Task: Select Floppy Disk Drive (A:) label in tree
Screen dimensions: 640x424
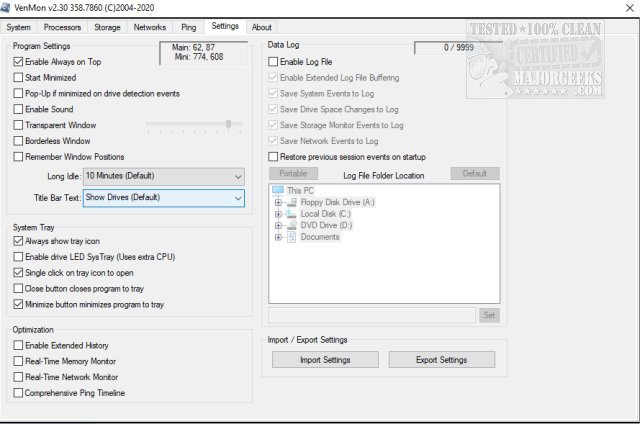Action: point(338,202)
